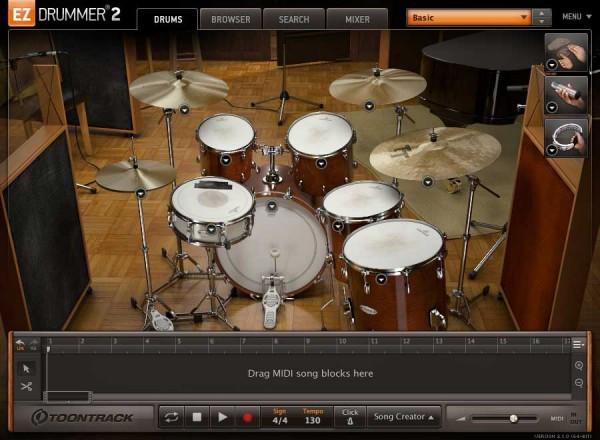
Task: Click the Drag MIDI song blocks area
Action: point(310,373)
